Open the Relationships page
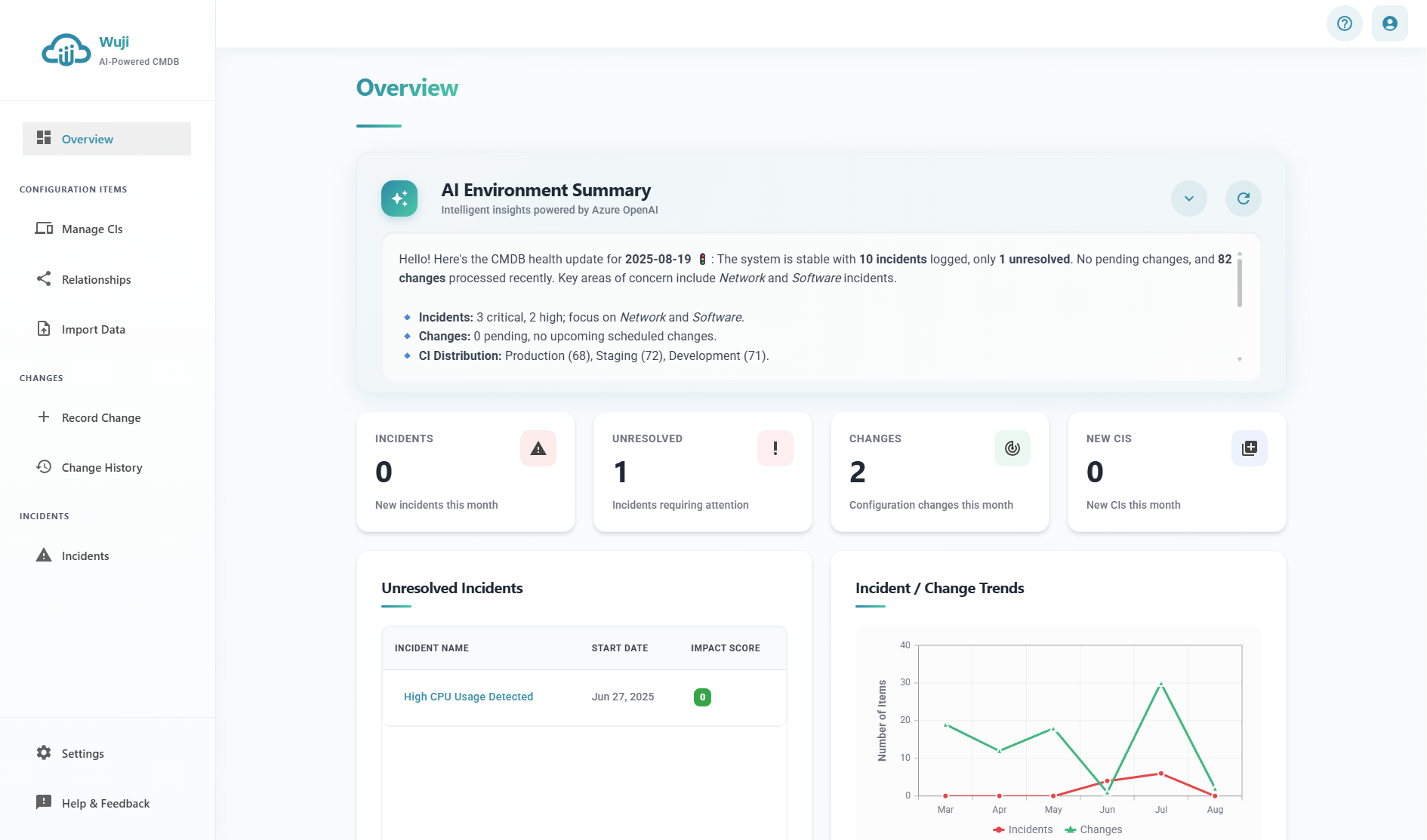Viewport: 1427px width, 840px height. (96, 279)
